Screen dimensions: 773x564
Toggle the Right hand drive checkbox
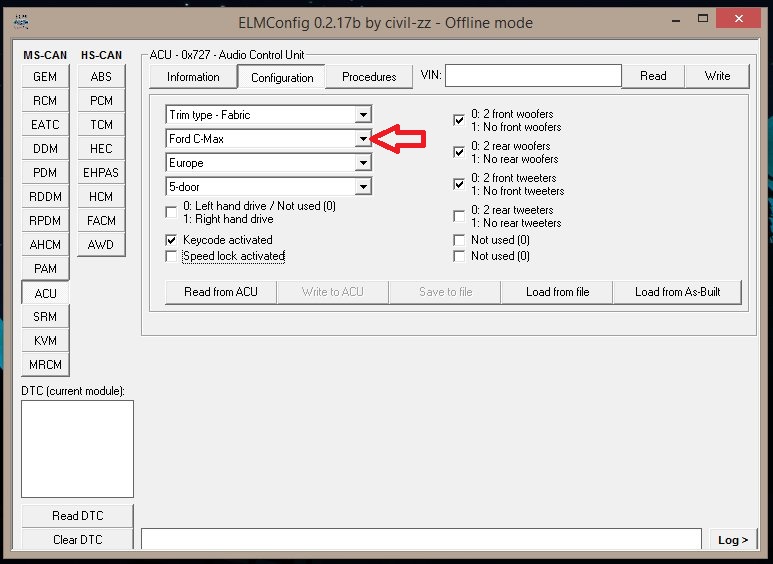tap(172, 210)
